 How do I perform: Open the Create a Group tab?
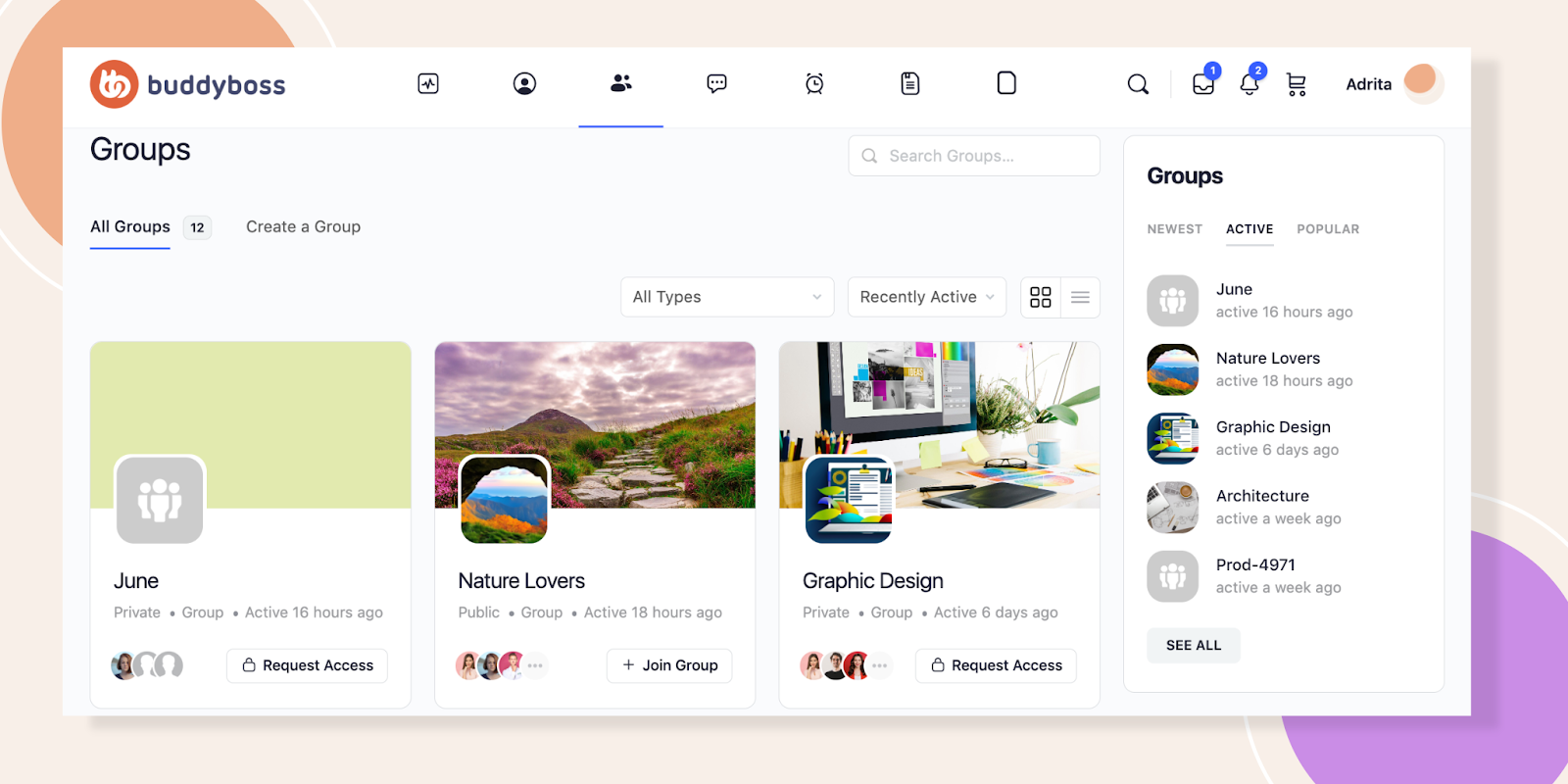tap(303, 227)
